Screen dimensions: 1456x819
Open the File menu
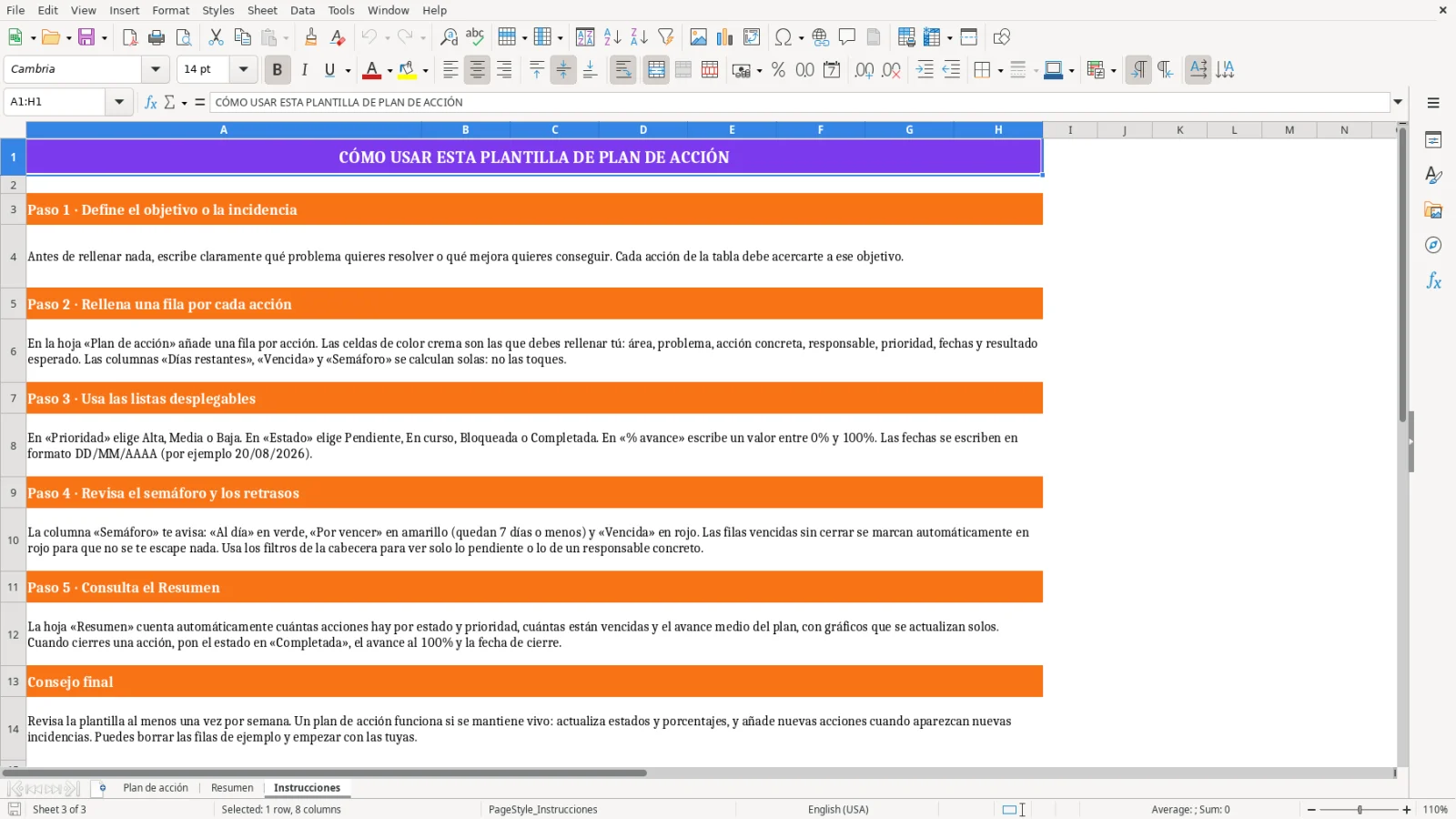[x=15, y=10]
